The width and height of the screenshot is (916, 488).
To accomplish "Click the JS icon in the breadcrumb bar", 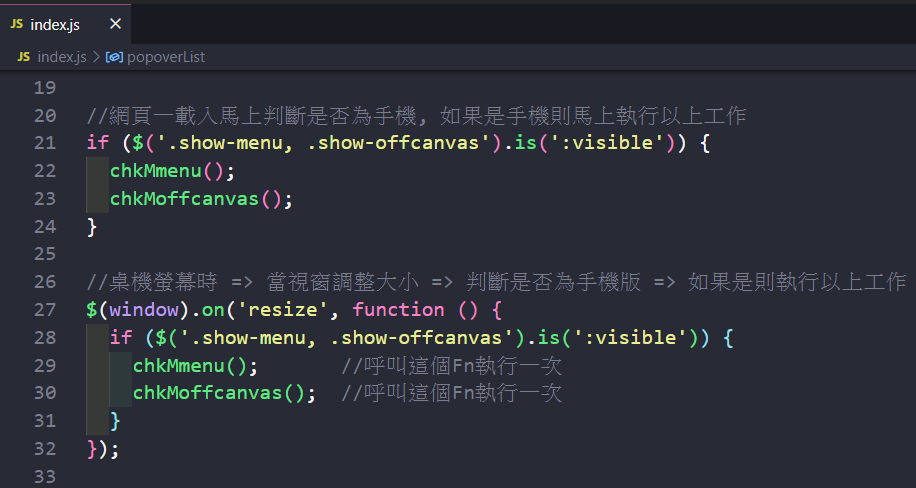I will (x=23, y=57).
